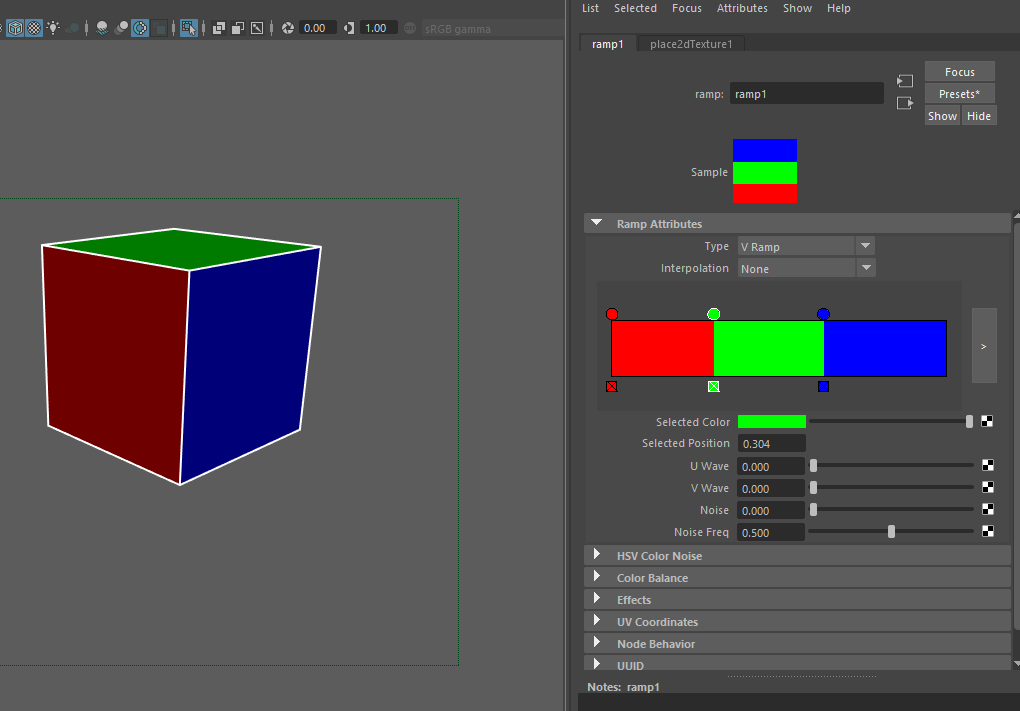Toggle X-ray display mode icon

pyautogui.click(x=220, y=28)
